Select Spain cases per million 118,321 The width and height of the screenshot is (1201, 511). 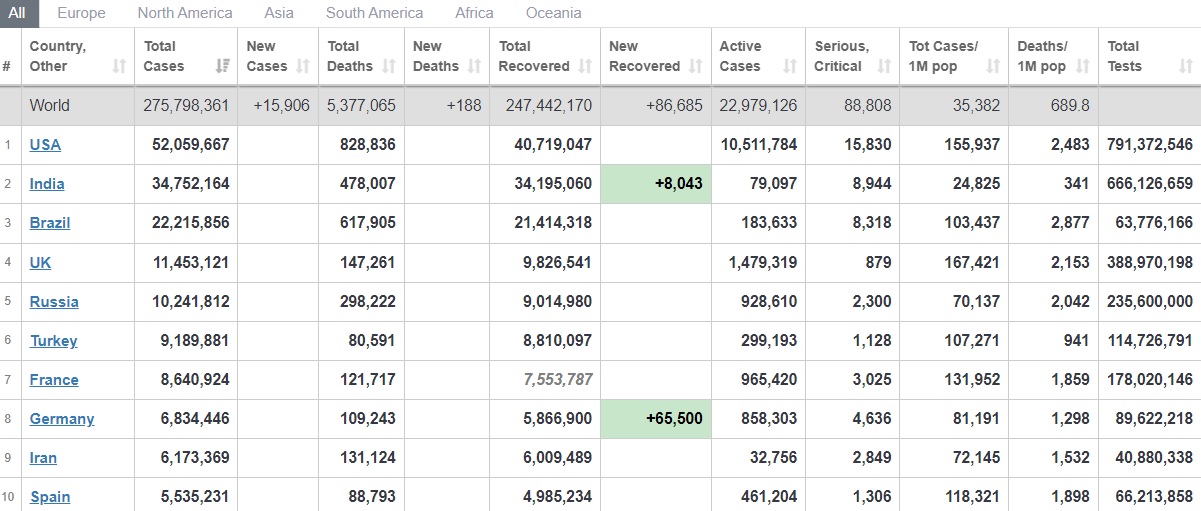pyautogui.click(x=972, y=497)
